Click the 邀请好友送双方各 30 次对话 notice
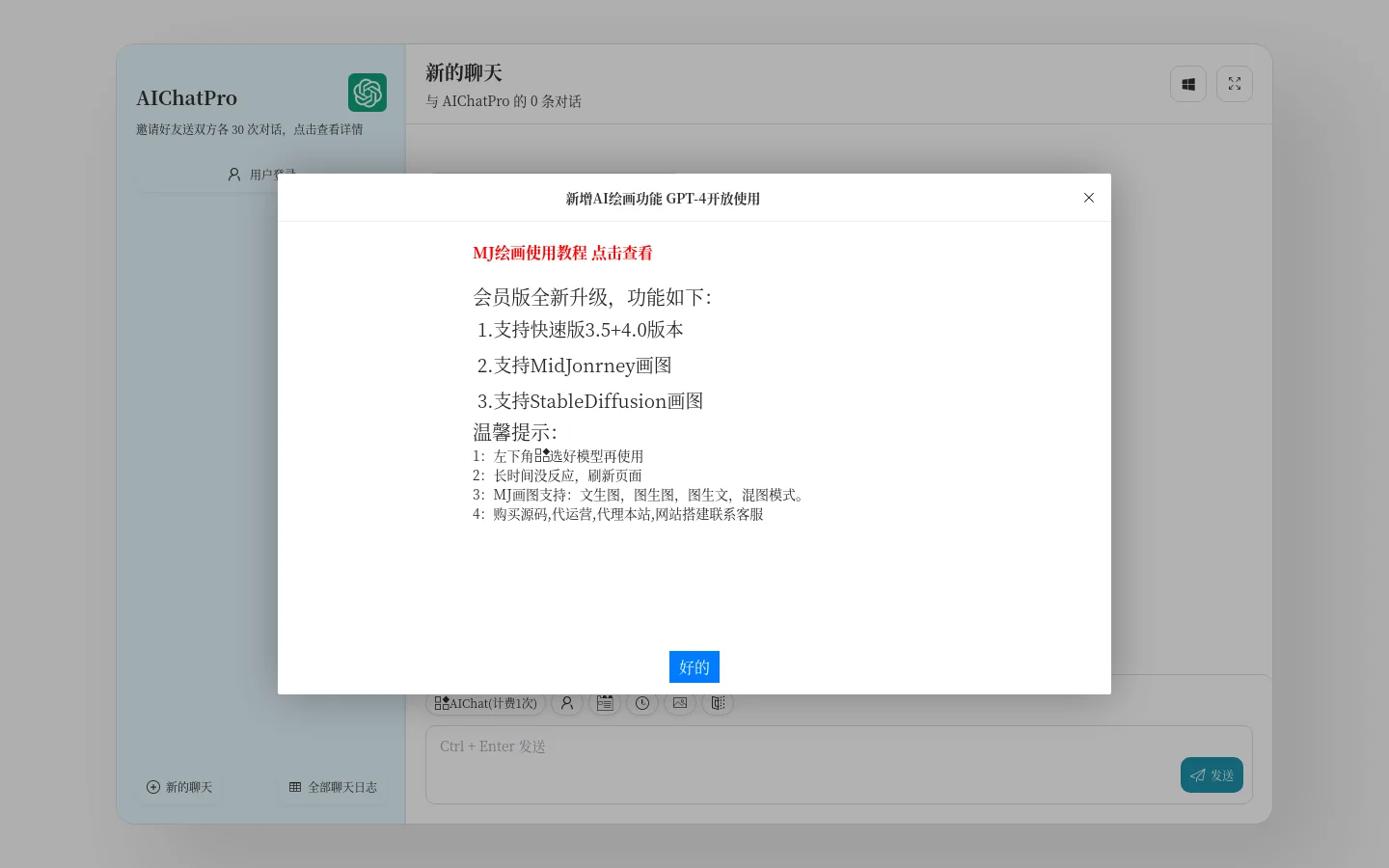The image size is (1389, 868). pyautogui.click(x=250, y=129)
